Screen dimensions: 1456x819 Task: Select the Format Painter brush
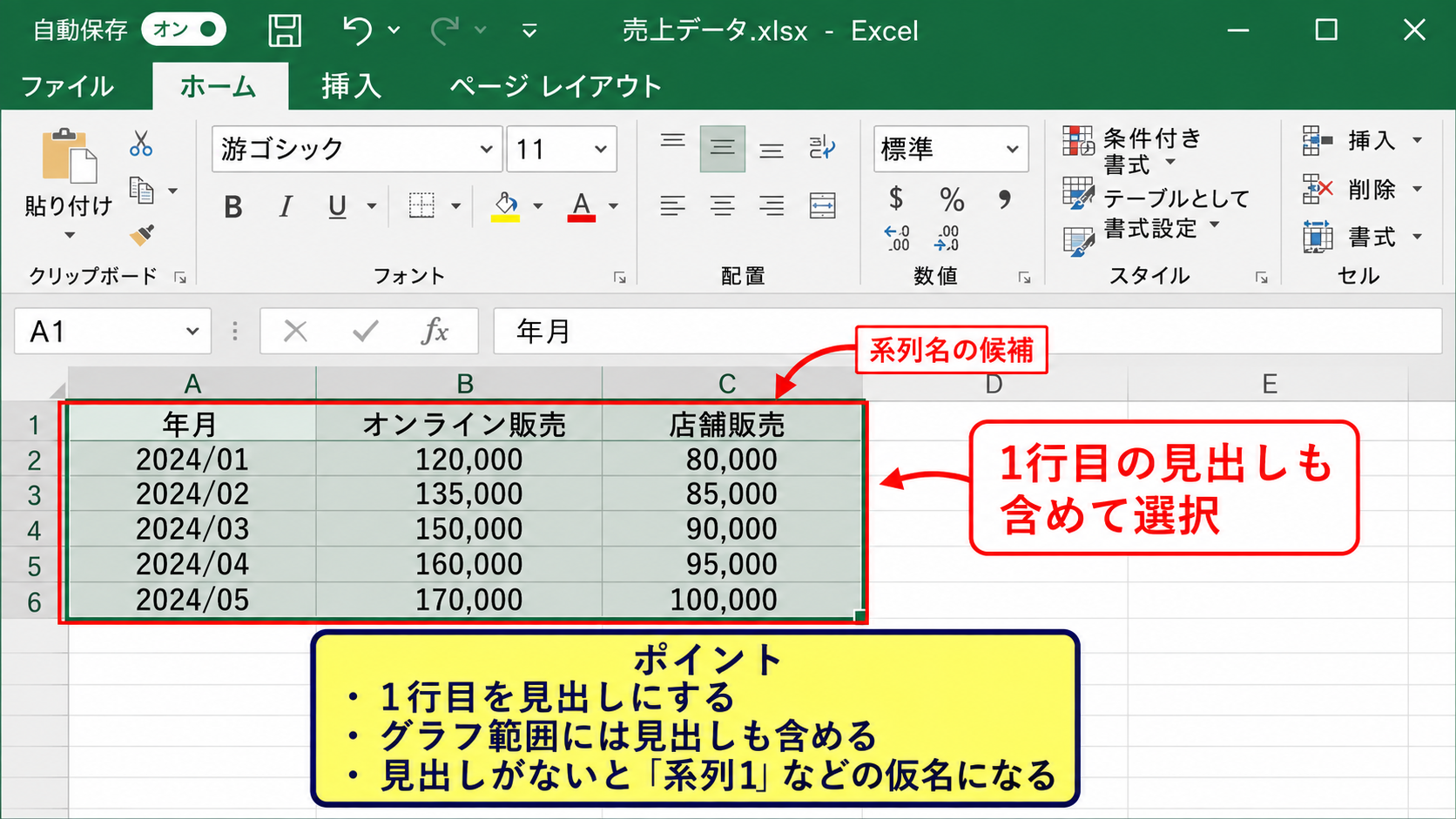click(142, 235)
